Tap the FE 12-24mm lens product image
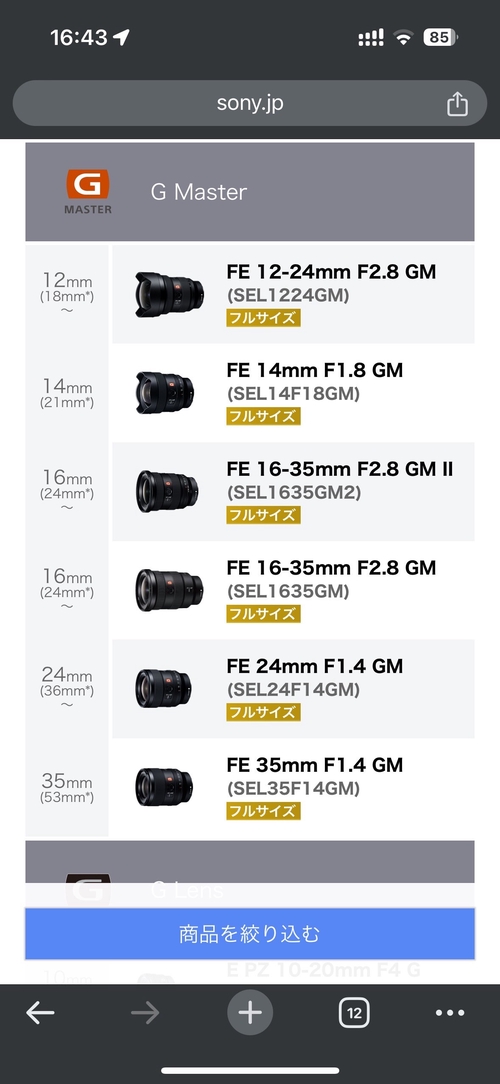 point(169,294)
